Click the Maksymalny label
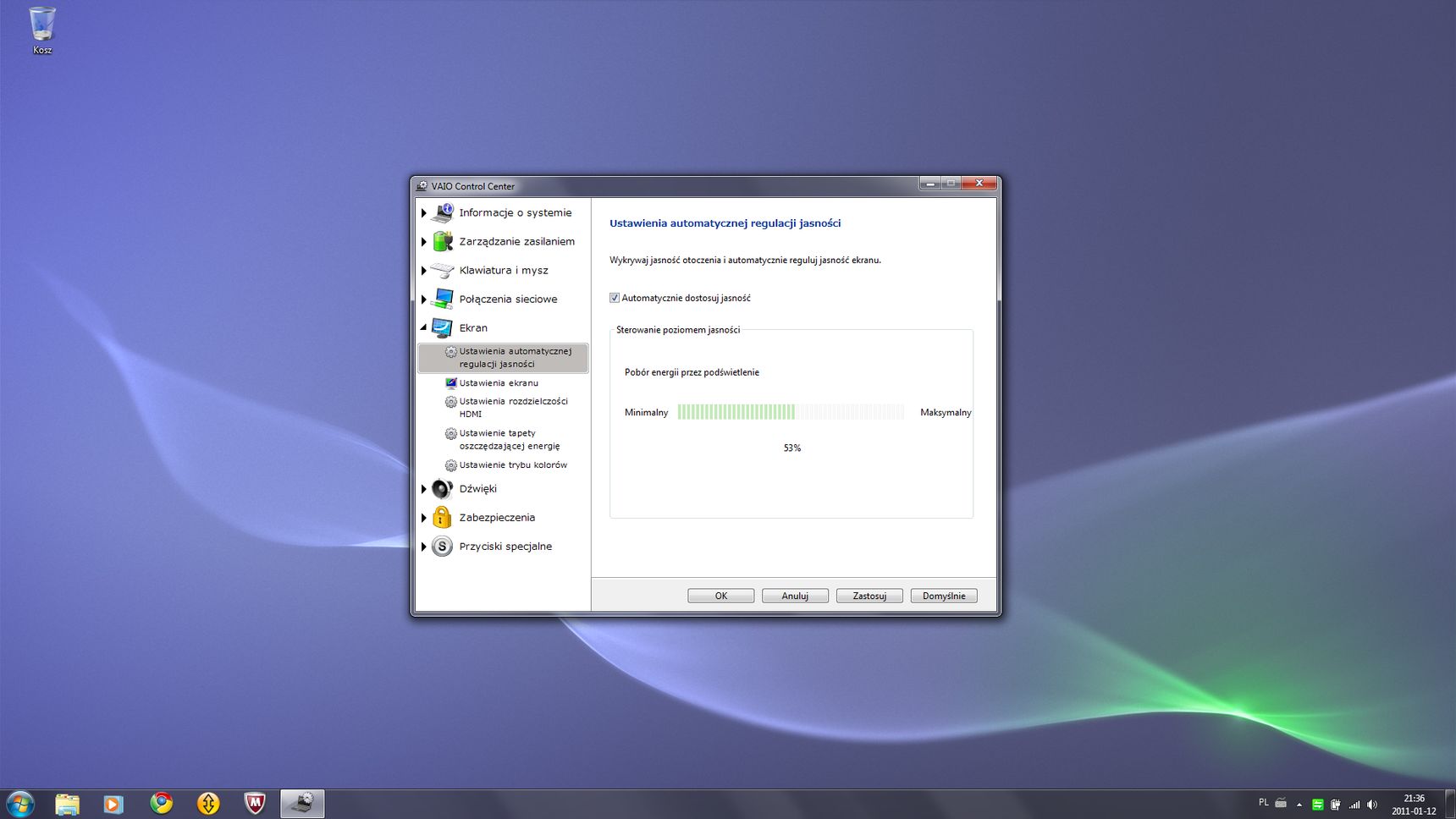 pos(946,413)
